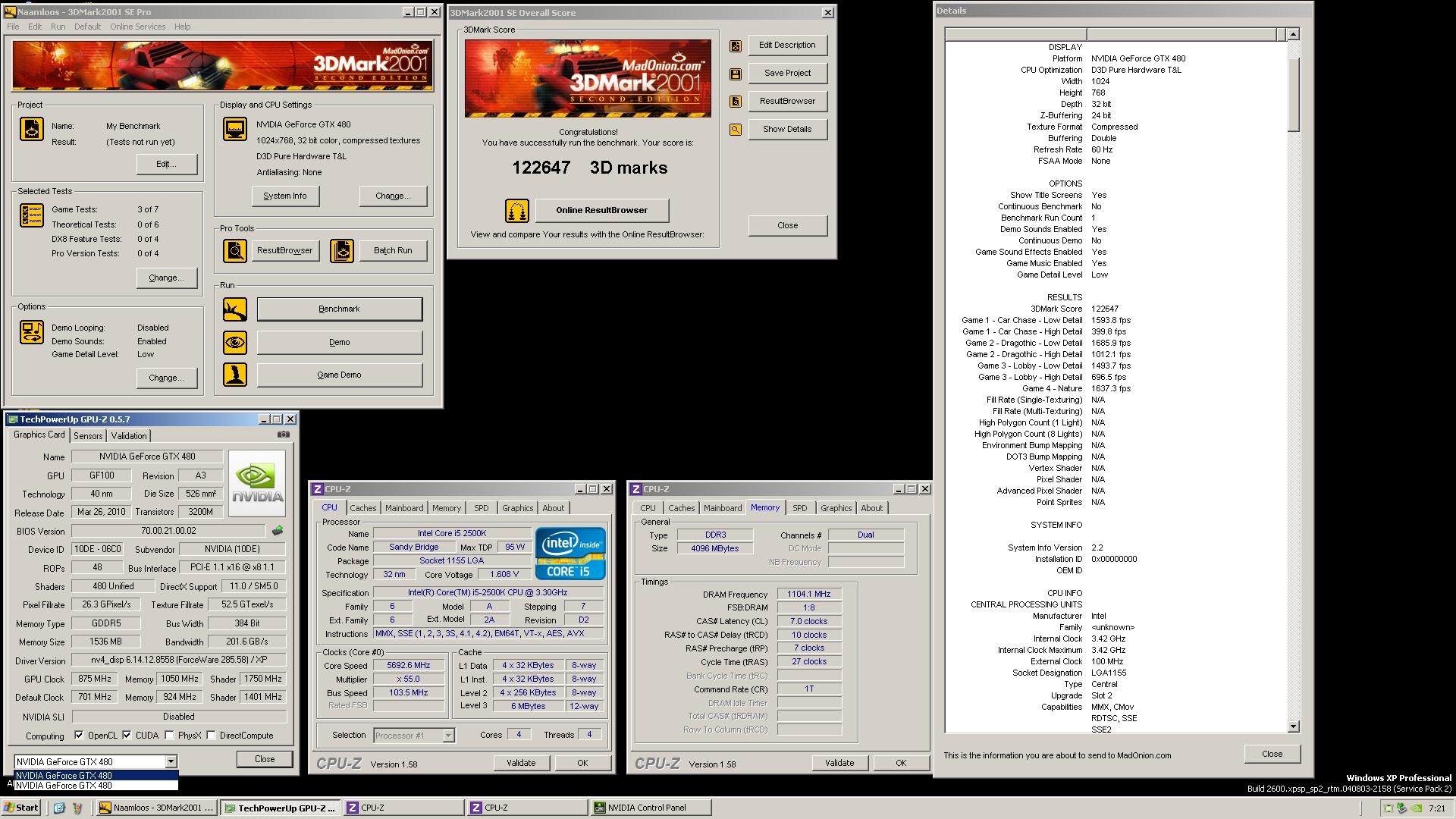The image size is (1456, 819).
Task: Click the Online ResultBrowser trophy icon
Action: [x=517, y=211]
